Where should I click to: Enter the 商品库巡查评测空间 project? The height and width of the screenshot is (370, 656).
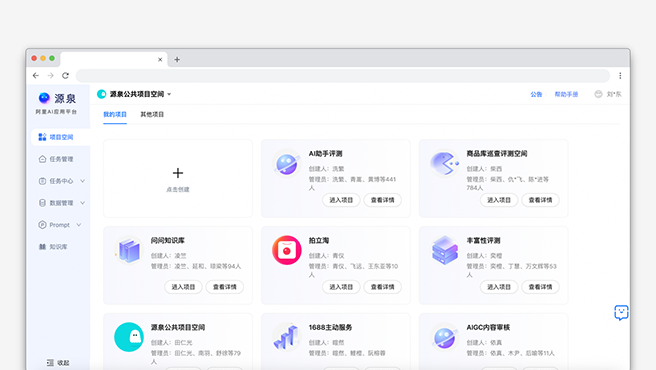pos(499,200)
